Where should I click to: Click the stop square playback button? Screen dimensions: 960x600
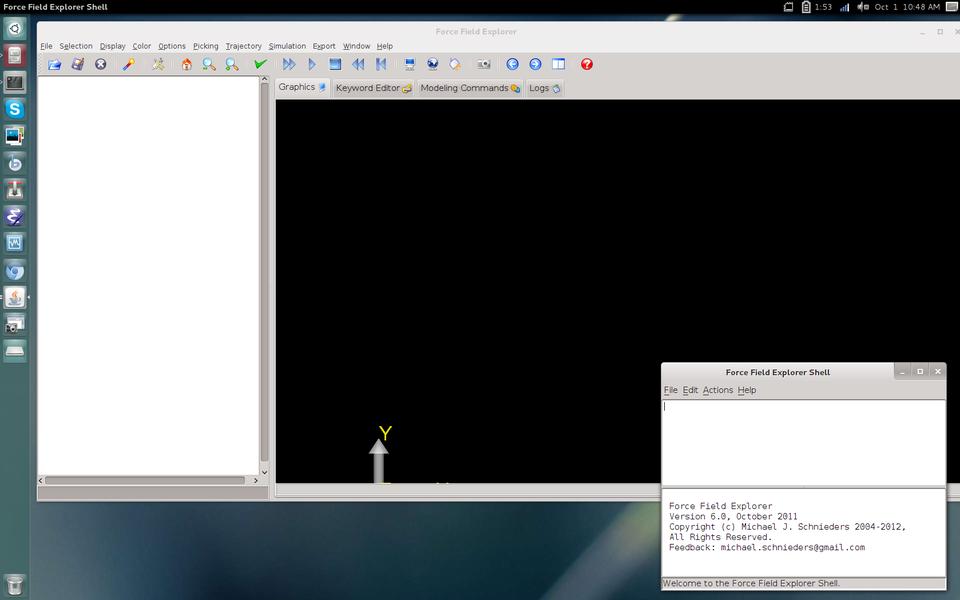(x=335, y=64)
